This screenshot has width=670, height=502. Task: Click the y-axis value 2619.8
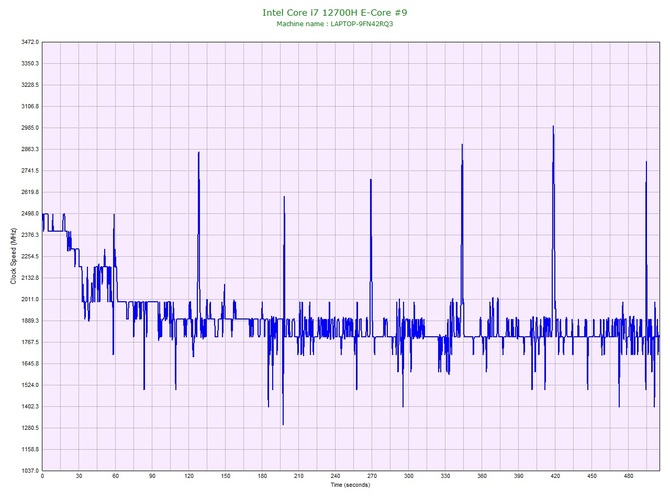tap(30, 192)
